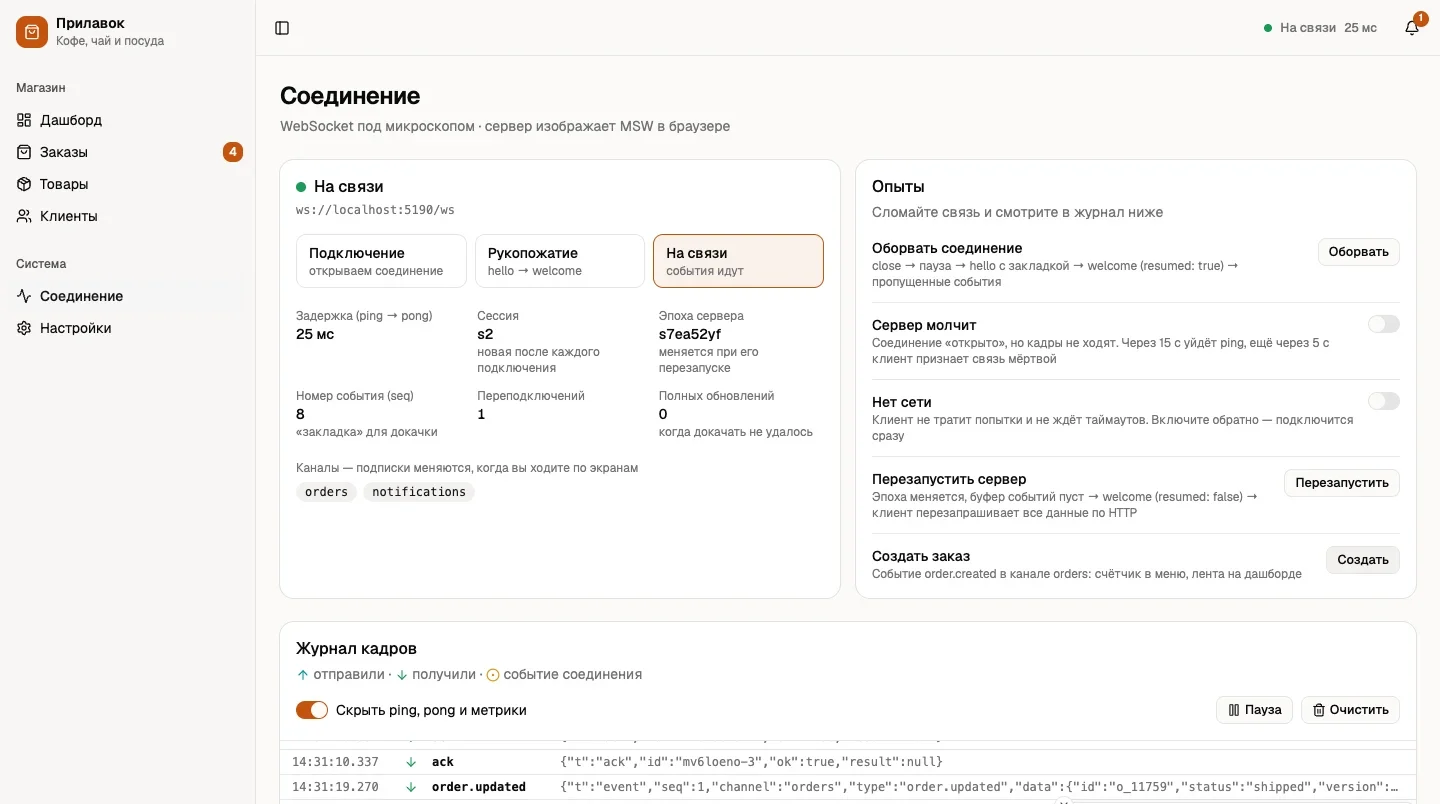Click the orders channel chip
The height and width of the screenshot is (804, 1440).
point(326,492)
